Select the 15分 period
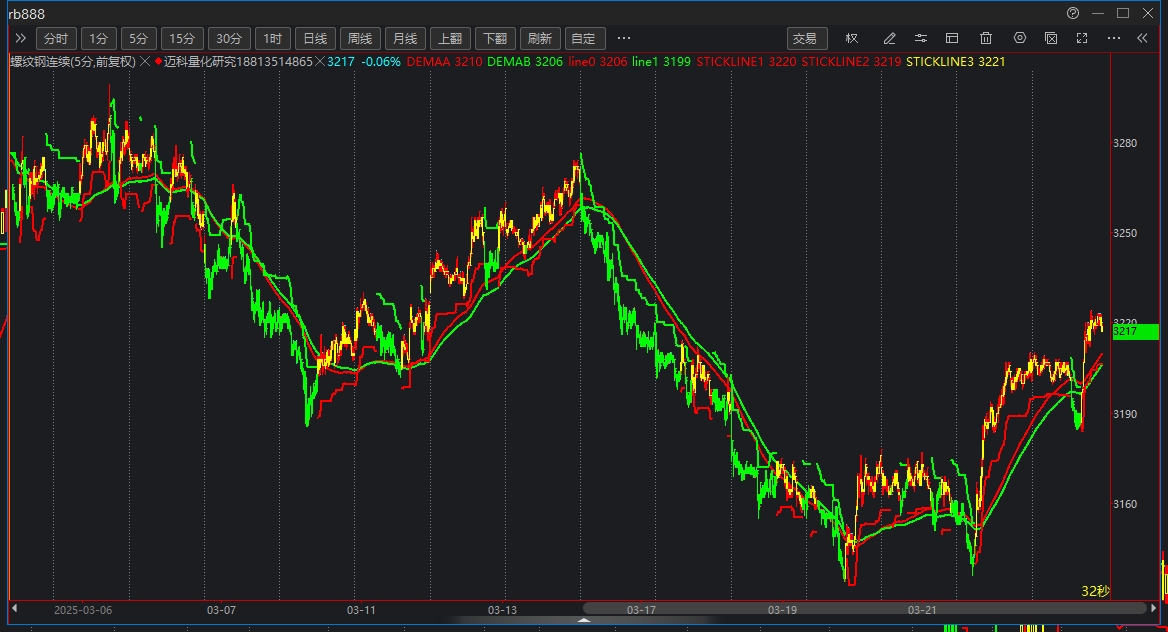This screenshot has height=632, width=1168. pos(182,39)
